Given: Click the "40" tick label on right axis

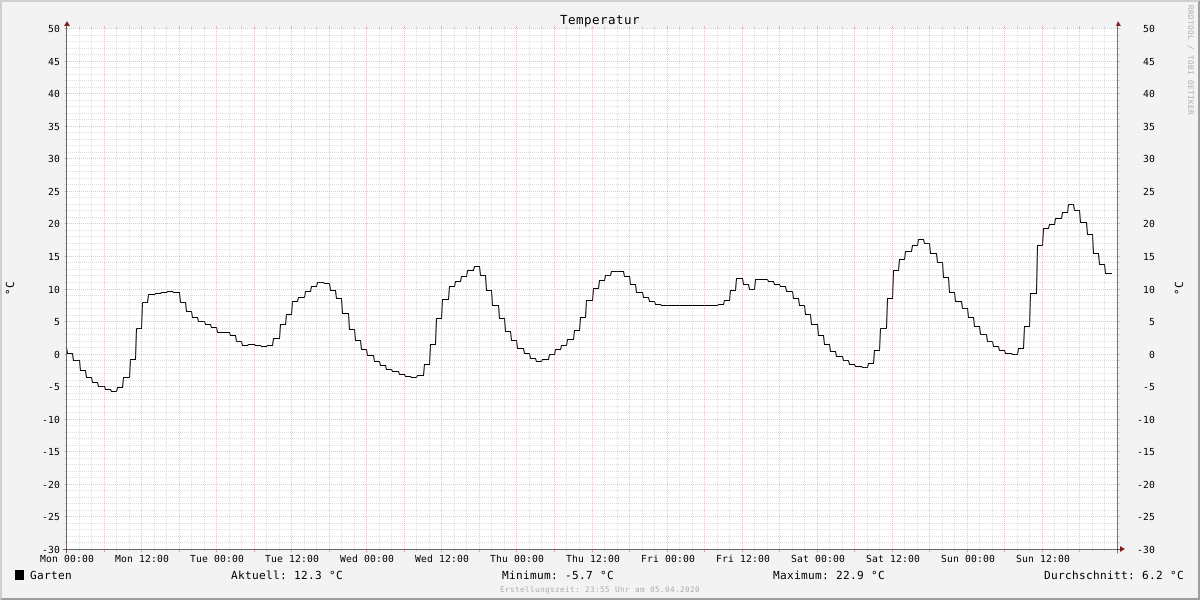Looking at the screenshot, I should point(1149,94).
